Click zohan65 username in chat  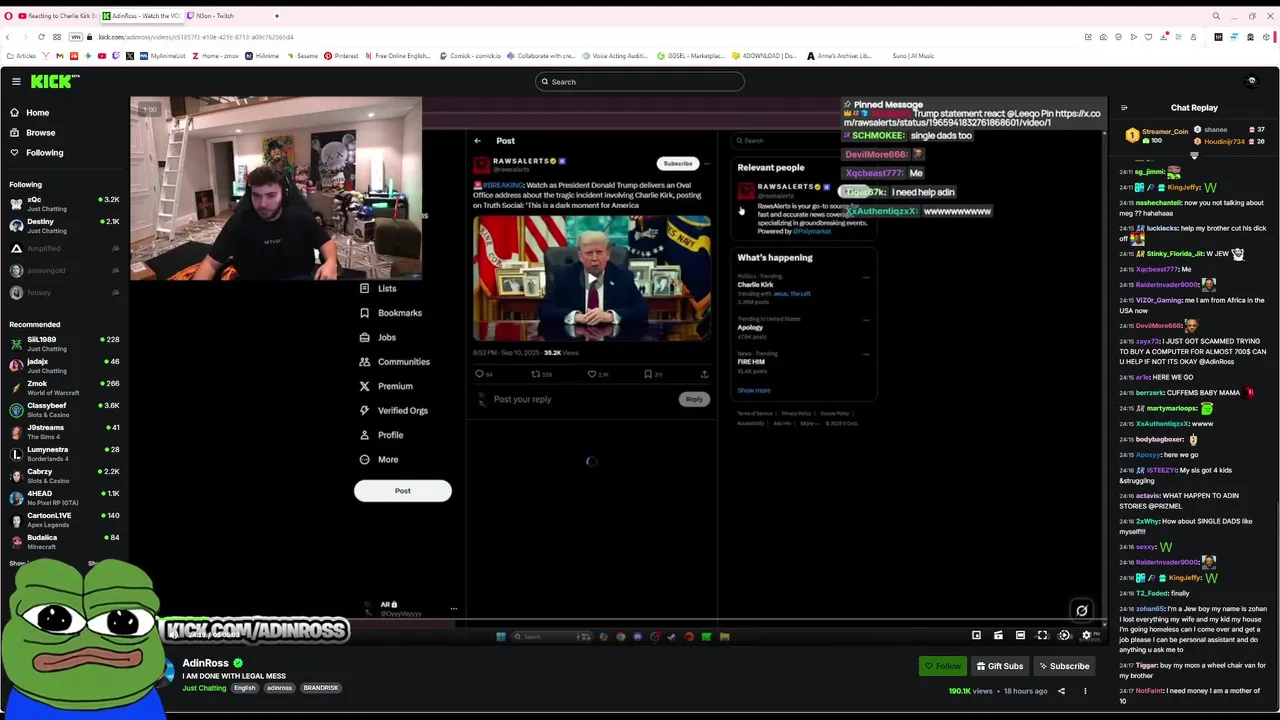(1150, 609)
